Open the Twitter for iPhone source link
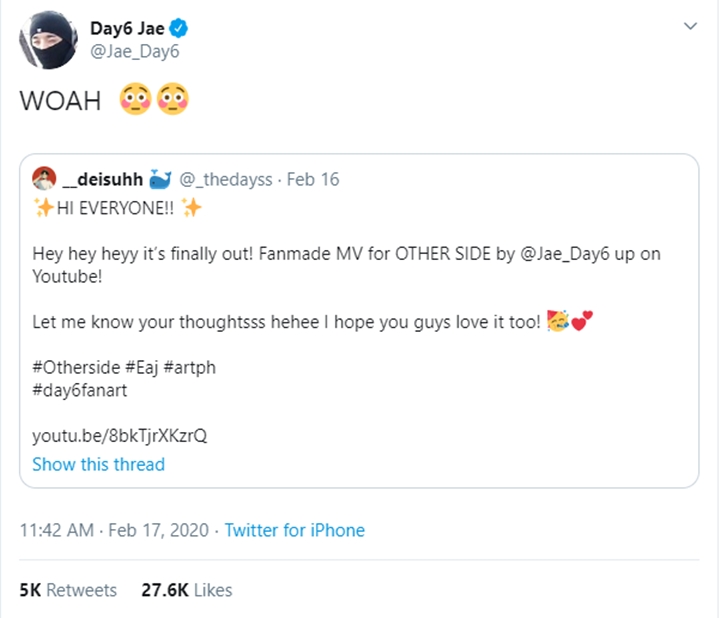720x618 pixels. point(294,531)
